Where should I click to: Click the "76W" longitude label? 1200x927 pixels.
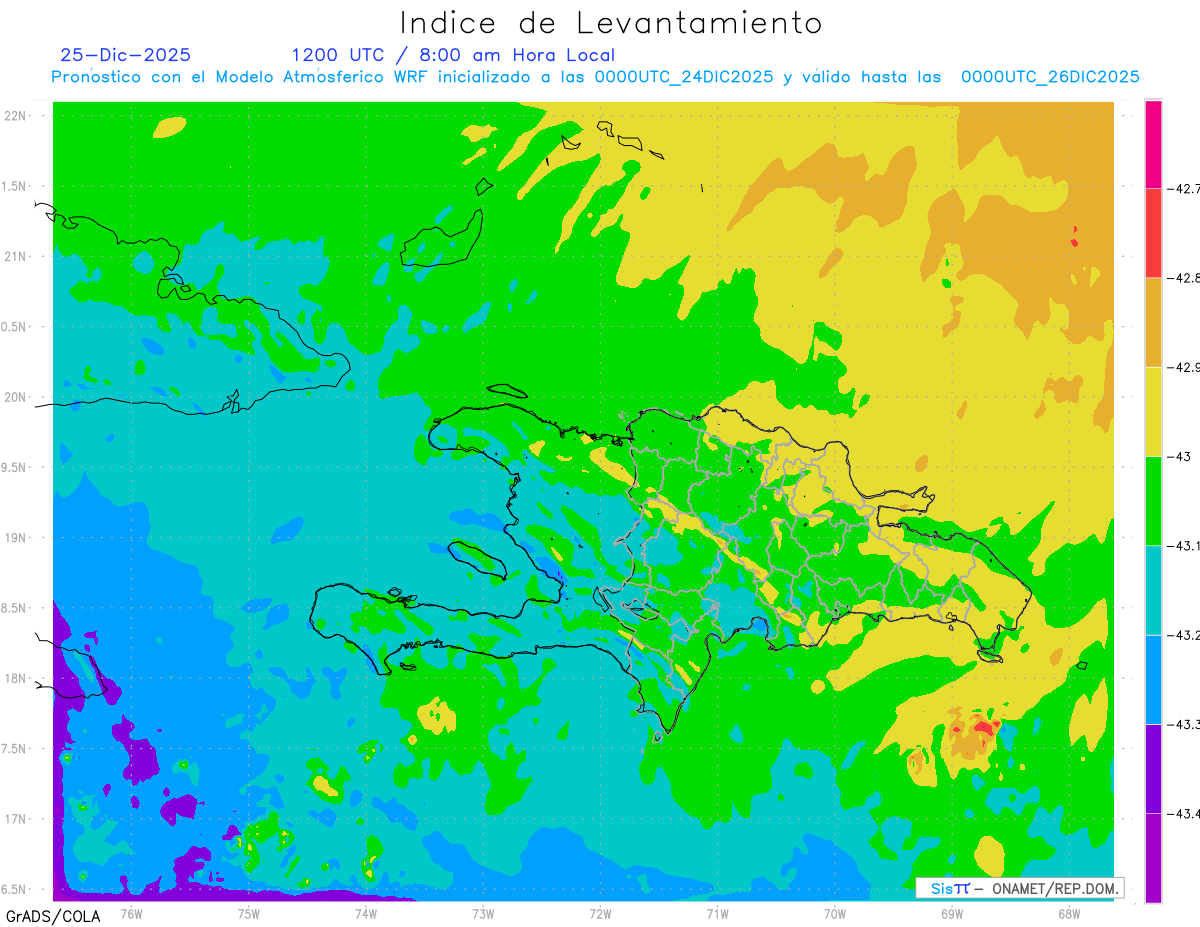pyautogui.click(x=131, y=913)
